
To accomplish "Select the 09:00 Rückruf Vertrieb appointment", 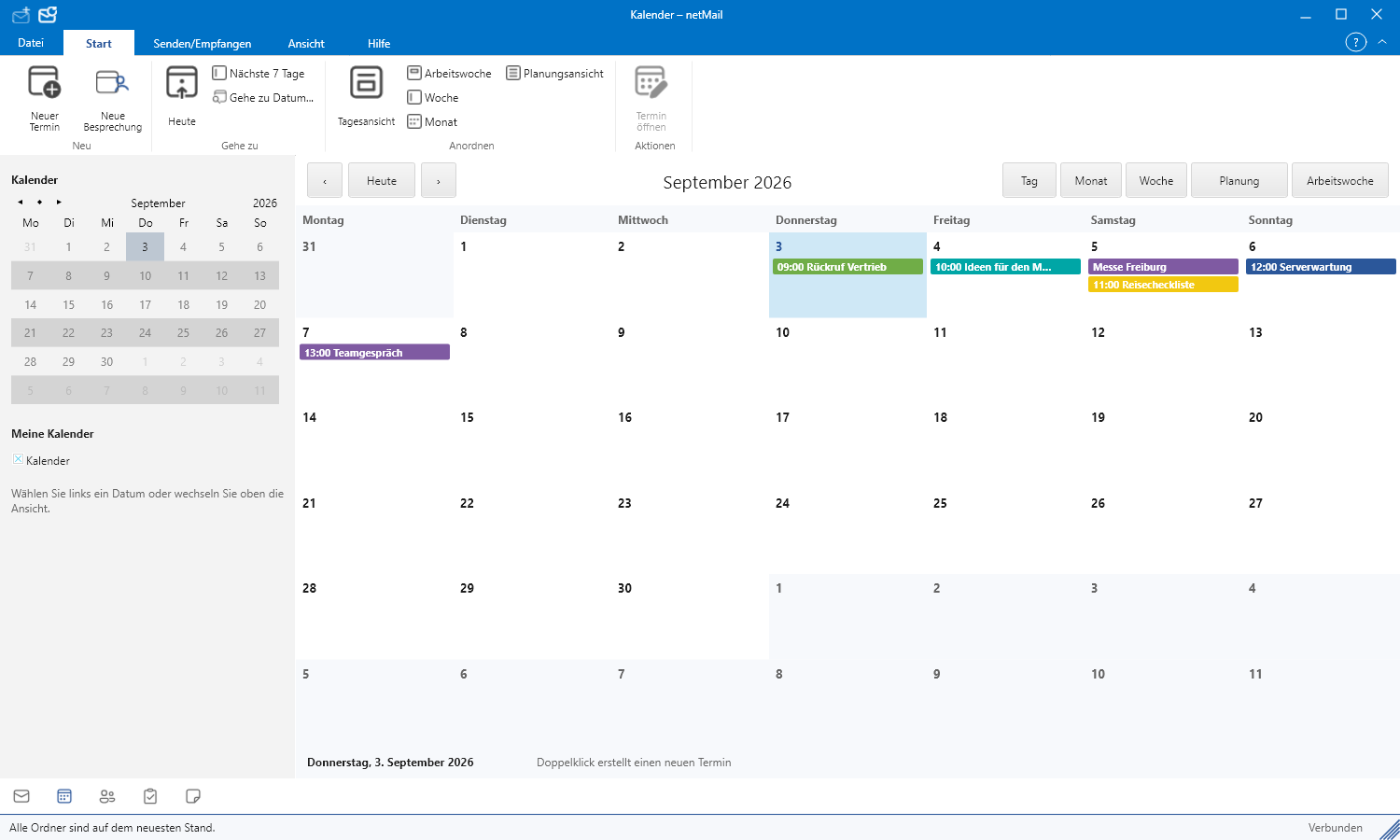I will tap(847, 267).
